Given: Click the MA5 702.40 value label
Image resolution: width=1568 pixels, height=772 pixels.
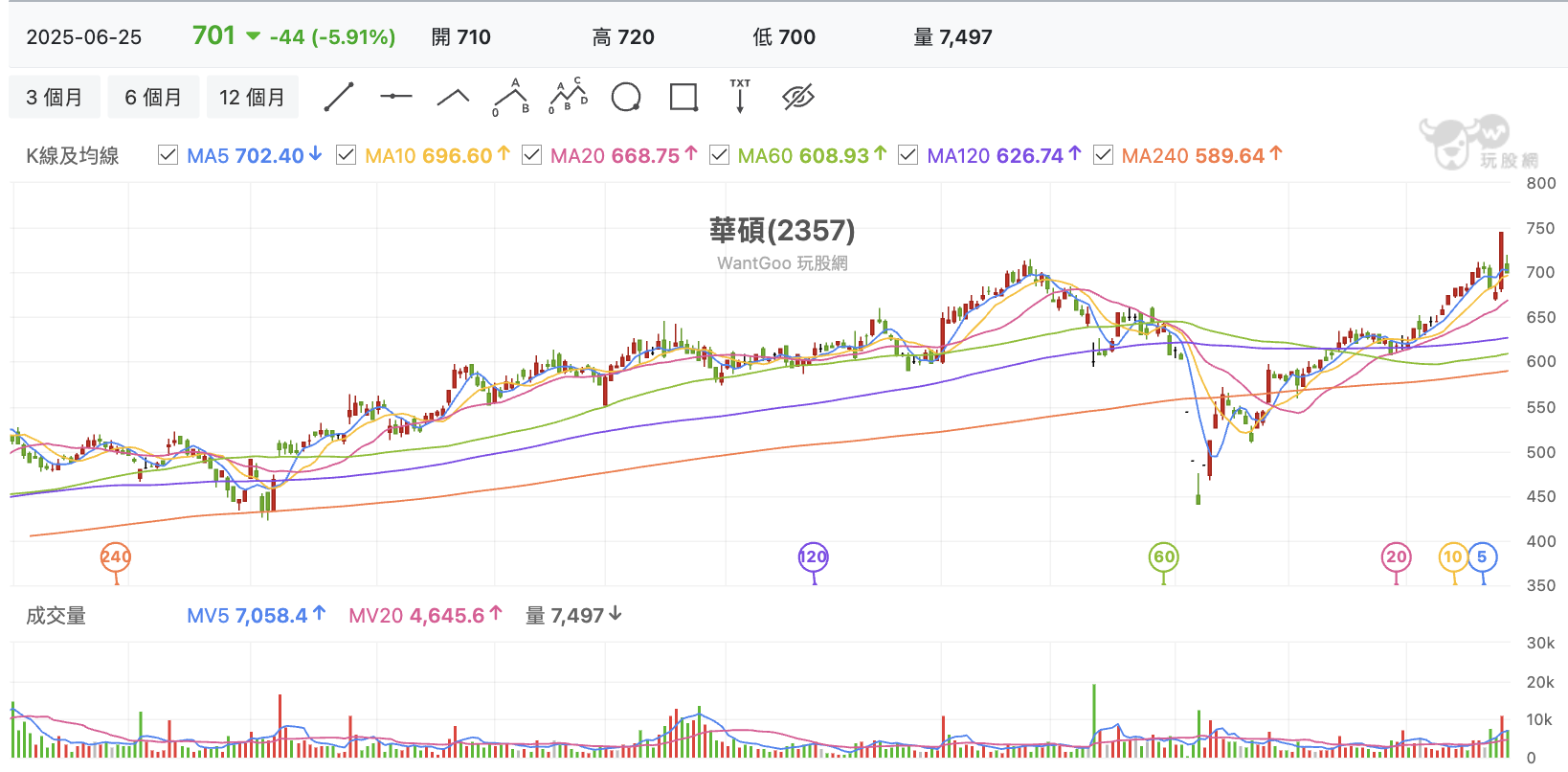Looking at the screenshot, I should (255, 155).
